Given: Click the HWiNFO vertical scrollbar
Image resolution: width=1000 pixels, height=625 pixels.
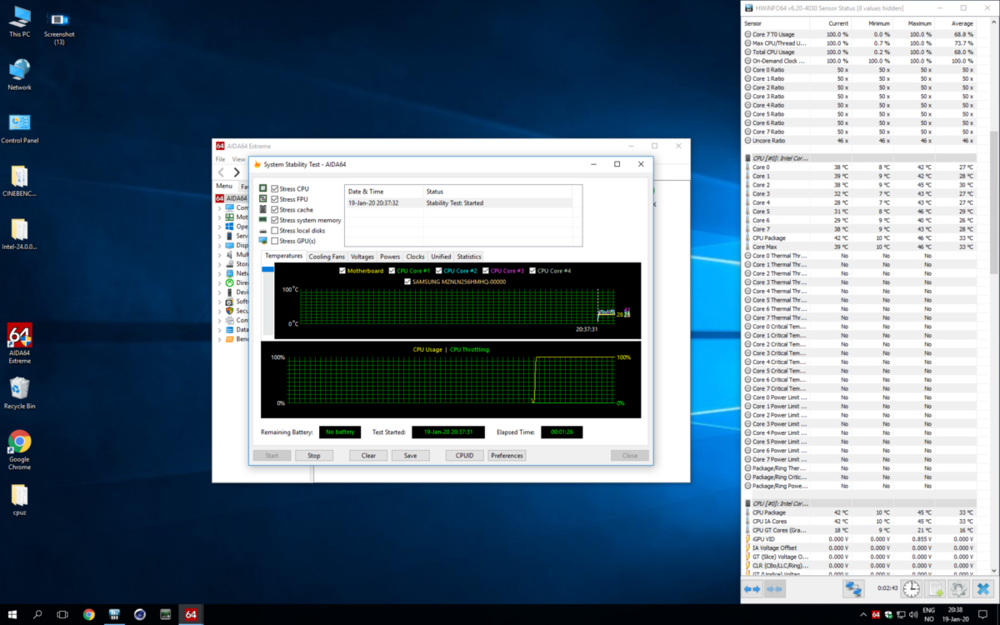Looking at the screenshot, I should pos(994,202).
